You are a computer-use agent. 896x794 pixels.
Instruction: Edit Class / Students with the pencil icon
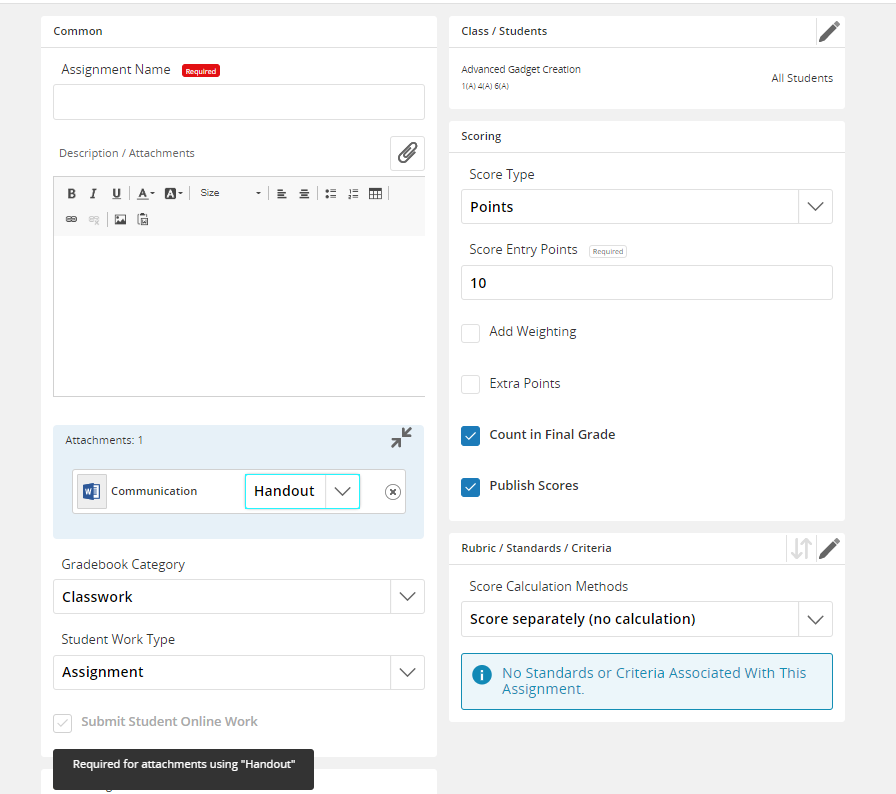tap(829, 32)
